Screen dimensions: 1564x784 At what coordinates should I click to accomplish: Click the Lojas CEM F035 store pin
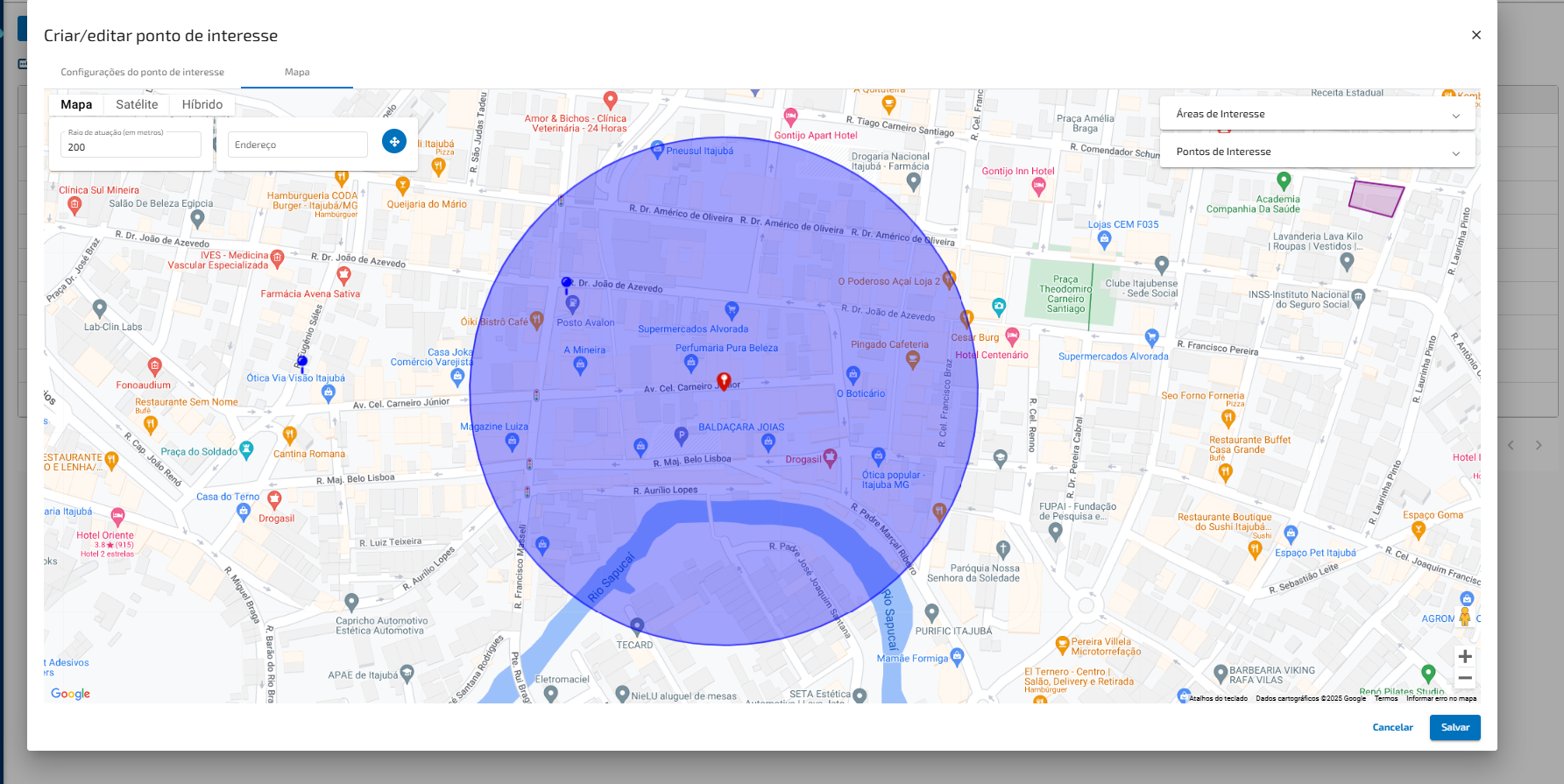(x=1104, y=239)
